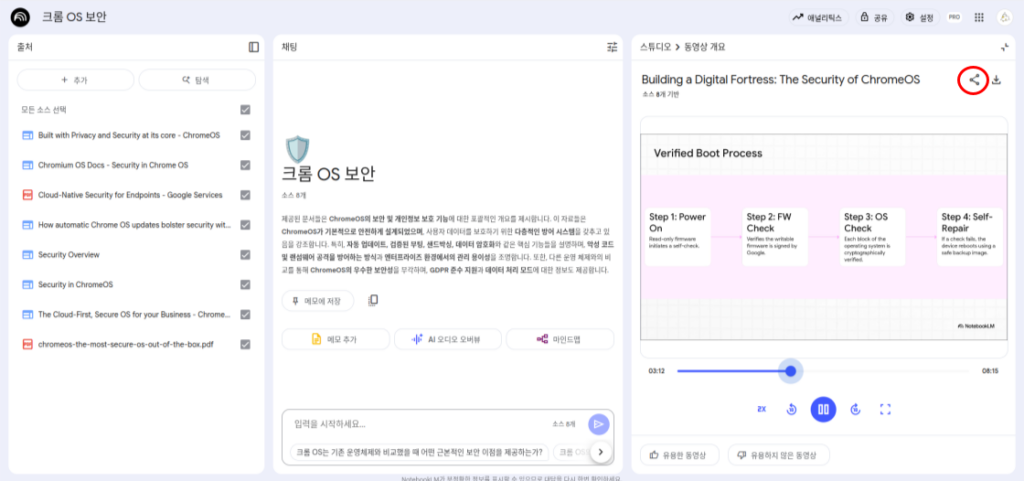Generate AI 오디오 오버뷰
The width and height of the screenshot is (1024, 481).
pos(448,339)
